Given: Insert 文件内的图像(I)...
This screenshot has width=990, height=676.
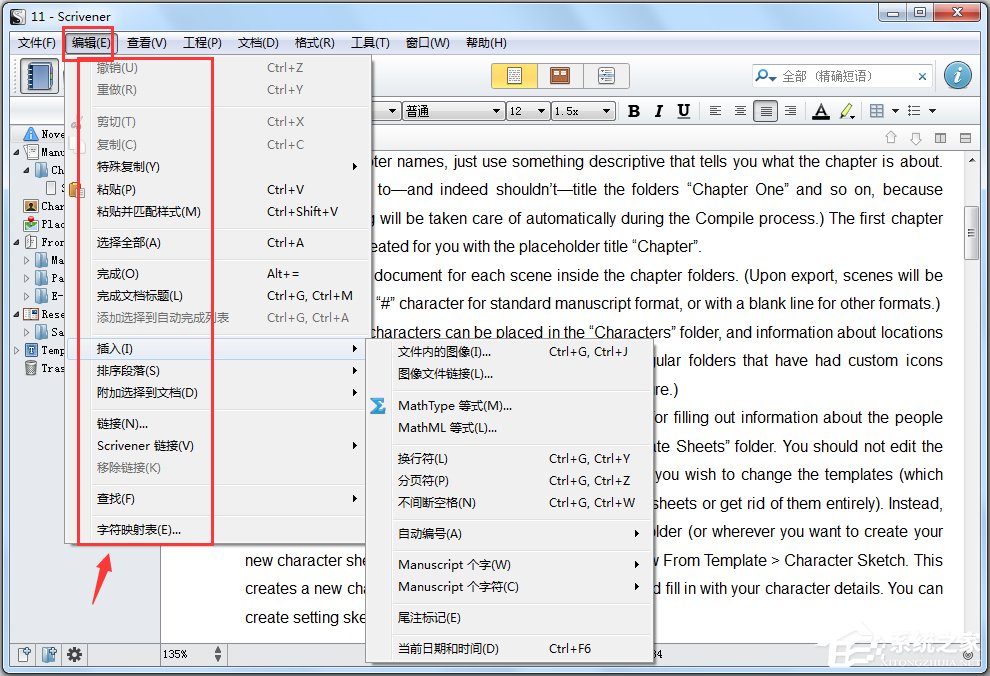Looking at the screenshot, I should [510, 352].
